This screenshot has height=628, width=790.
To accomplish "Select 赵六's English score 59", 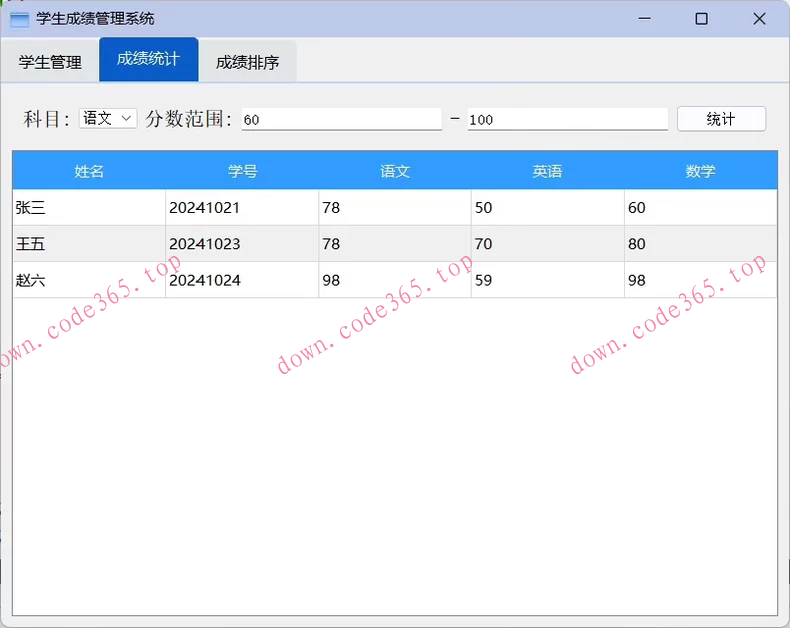I will tap(547, 280).
